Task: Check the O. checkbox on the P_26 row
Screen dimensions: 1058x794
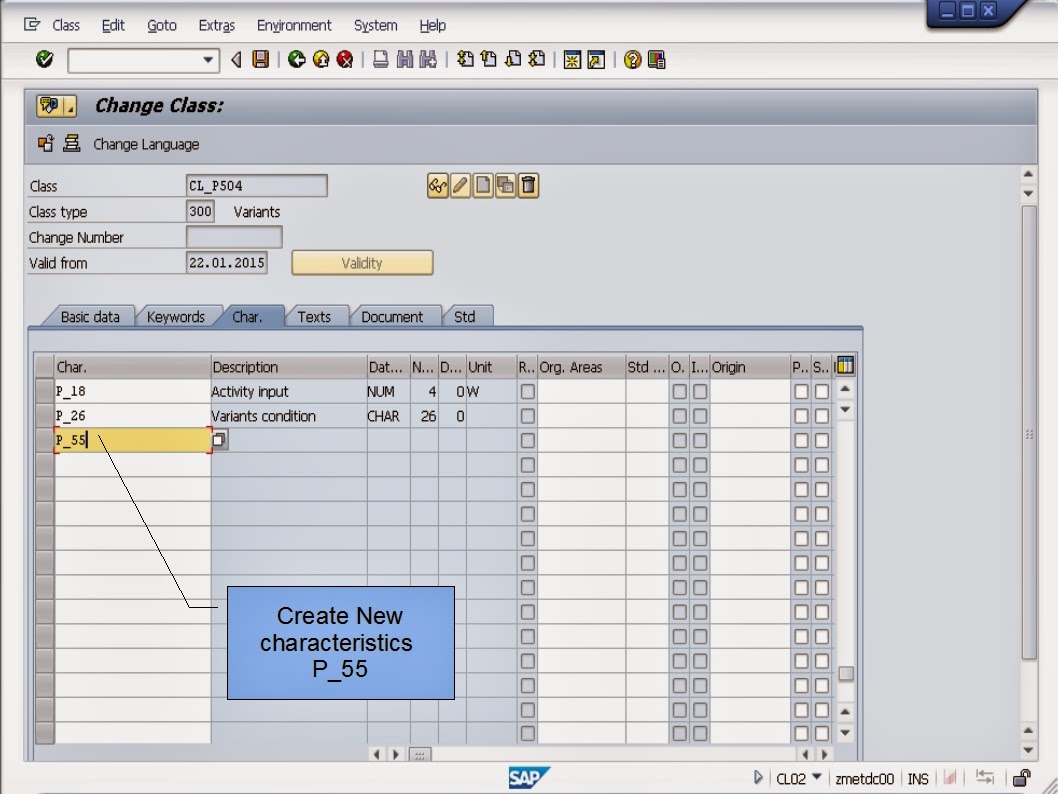Action: point(678,416)
